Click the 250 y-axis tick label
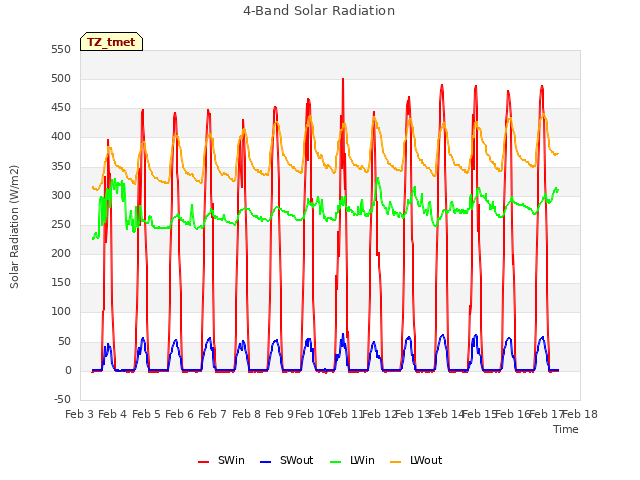This screenshot has height=480, width=640. tap(61, 224)
